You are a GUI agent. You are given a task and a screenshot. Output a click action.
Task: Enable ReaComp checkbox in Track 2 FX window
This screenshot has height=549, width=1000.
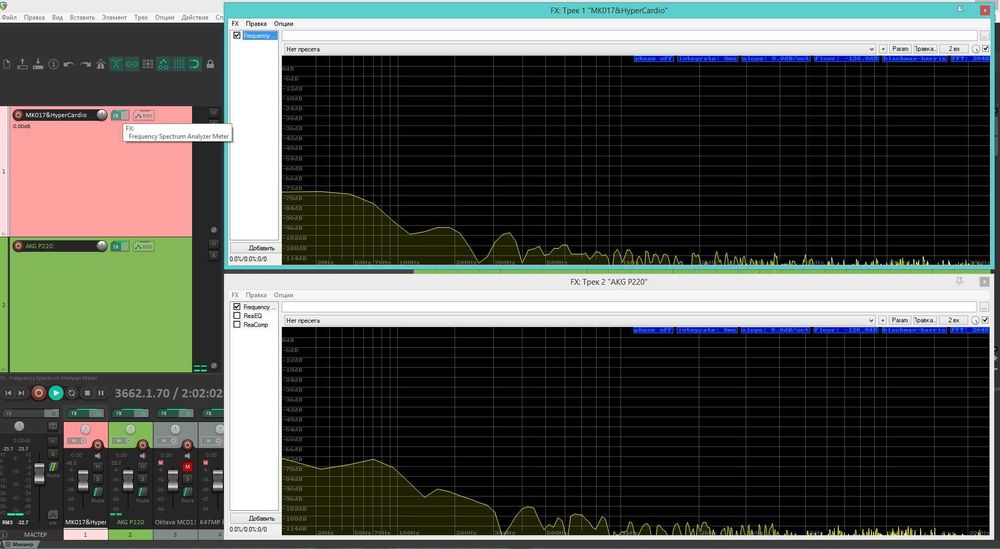[x=237, y=325]
